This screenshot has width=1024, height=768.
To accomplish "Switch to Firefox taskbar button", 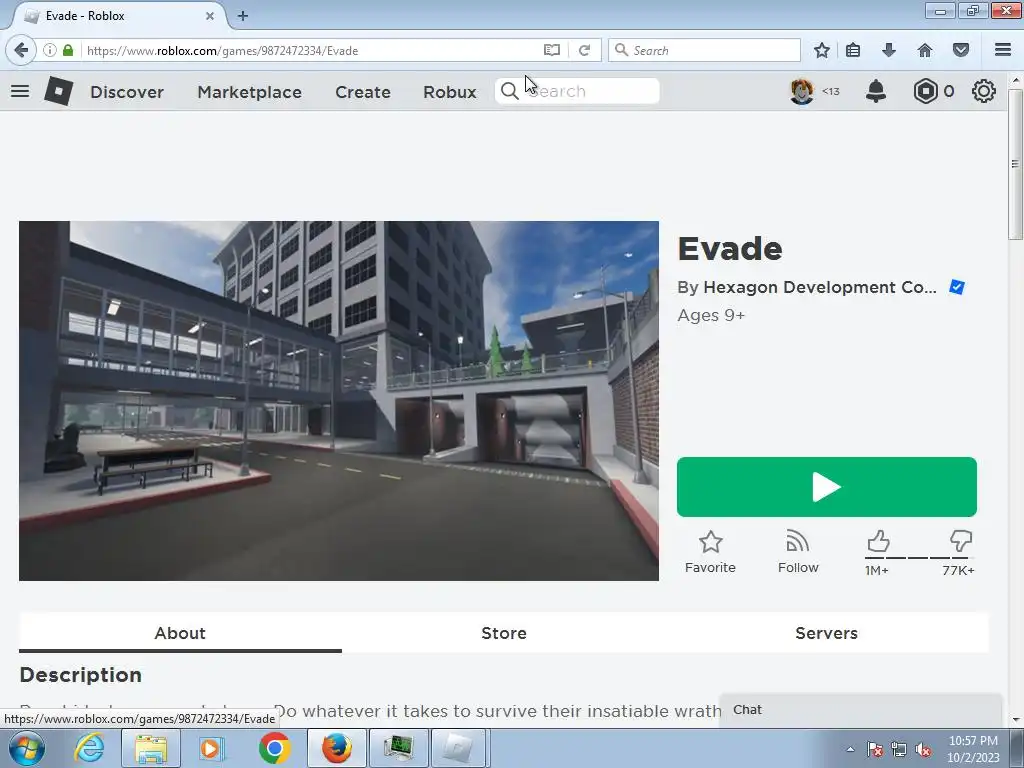I will click(x=336, y=748).
